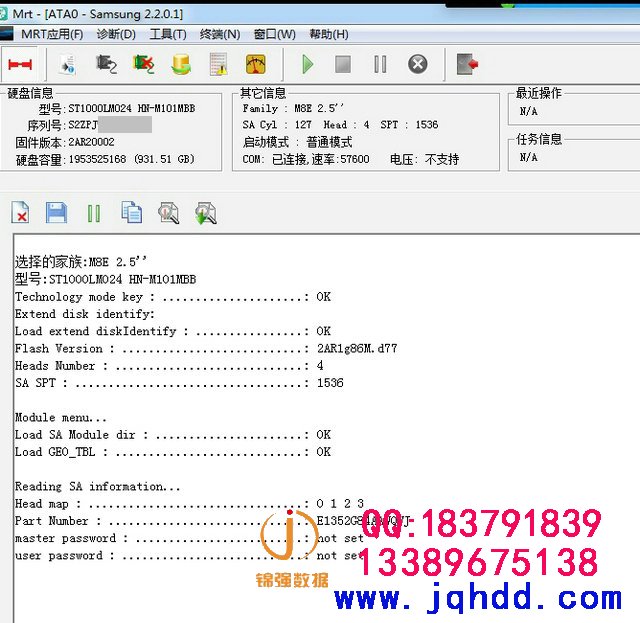Click the disk capacity value 1953525168
Viewport: 640px width, 623px height.
97,159
